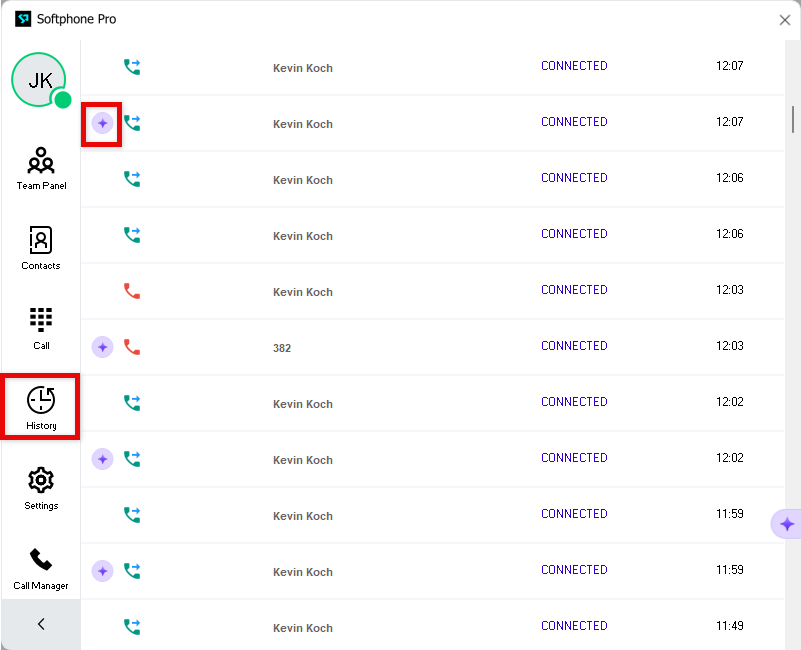The width and height of the screenshot is (801, 650).
Task: Click the red phone icon beside 382
Action: [132, 347]
